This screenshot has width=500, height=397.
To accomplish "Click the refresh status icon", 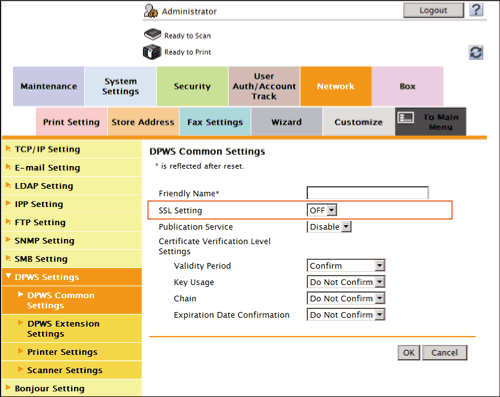I will point(476,53).
